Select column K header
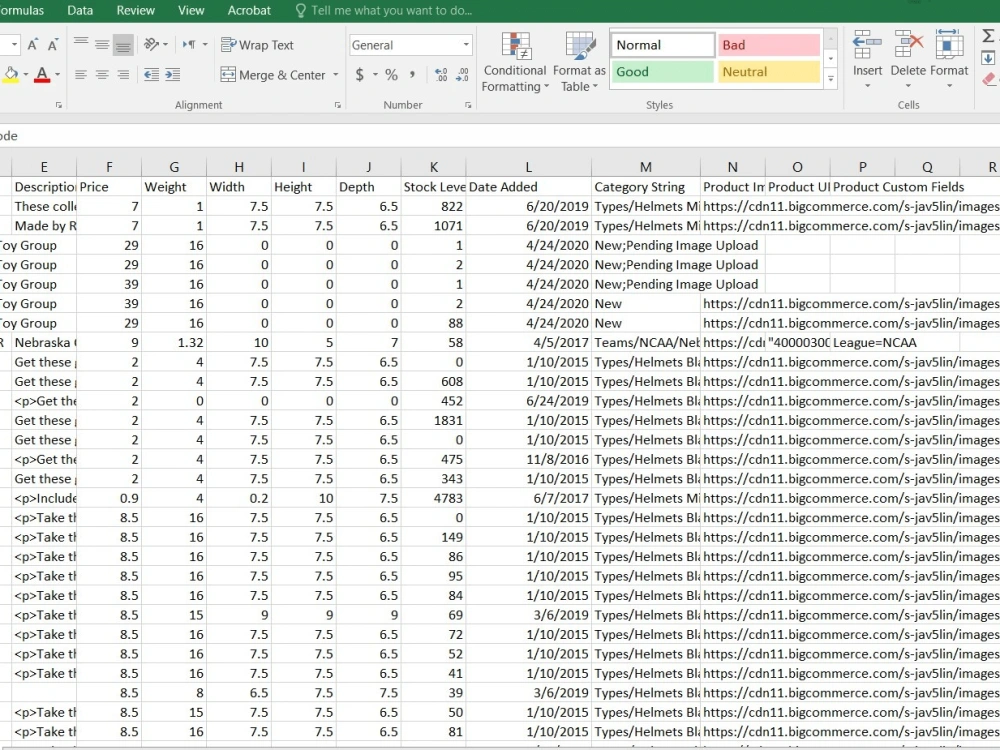This screenshot has height=750, width=1000. tap(433, 167)
